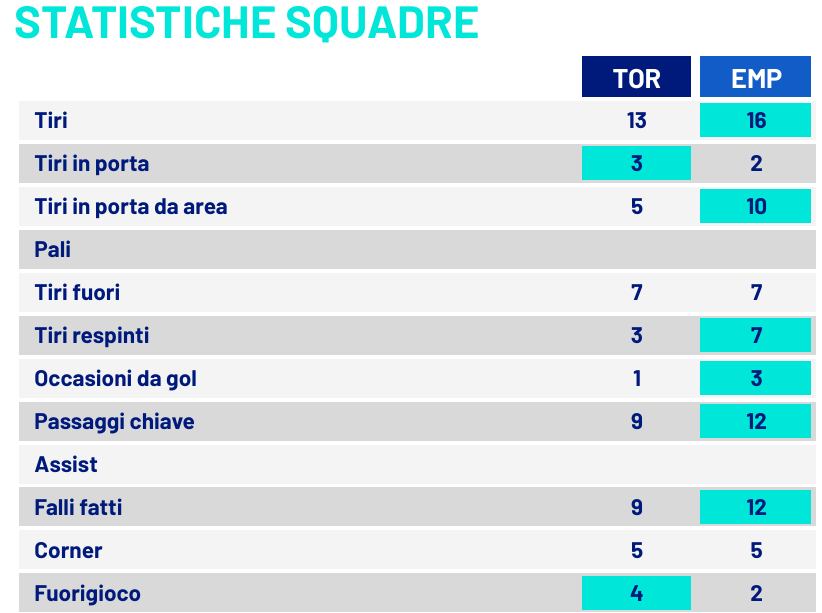Select the Tiri fuori row label
822x613 pixels.
pos(77,293)
